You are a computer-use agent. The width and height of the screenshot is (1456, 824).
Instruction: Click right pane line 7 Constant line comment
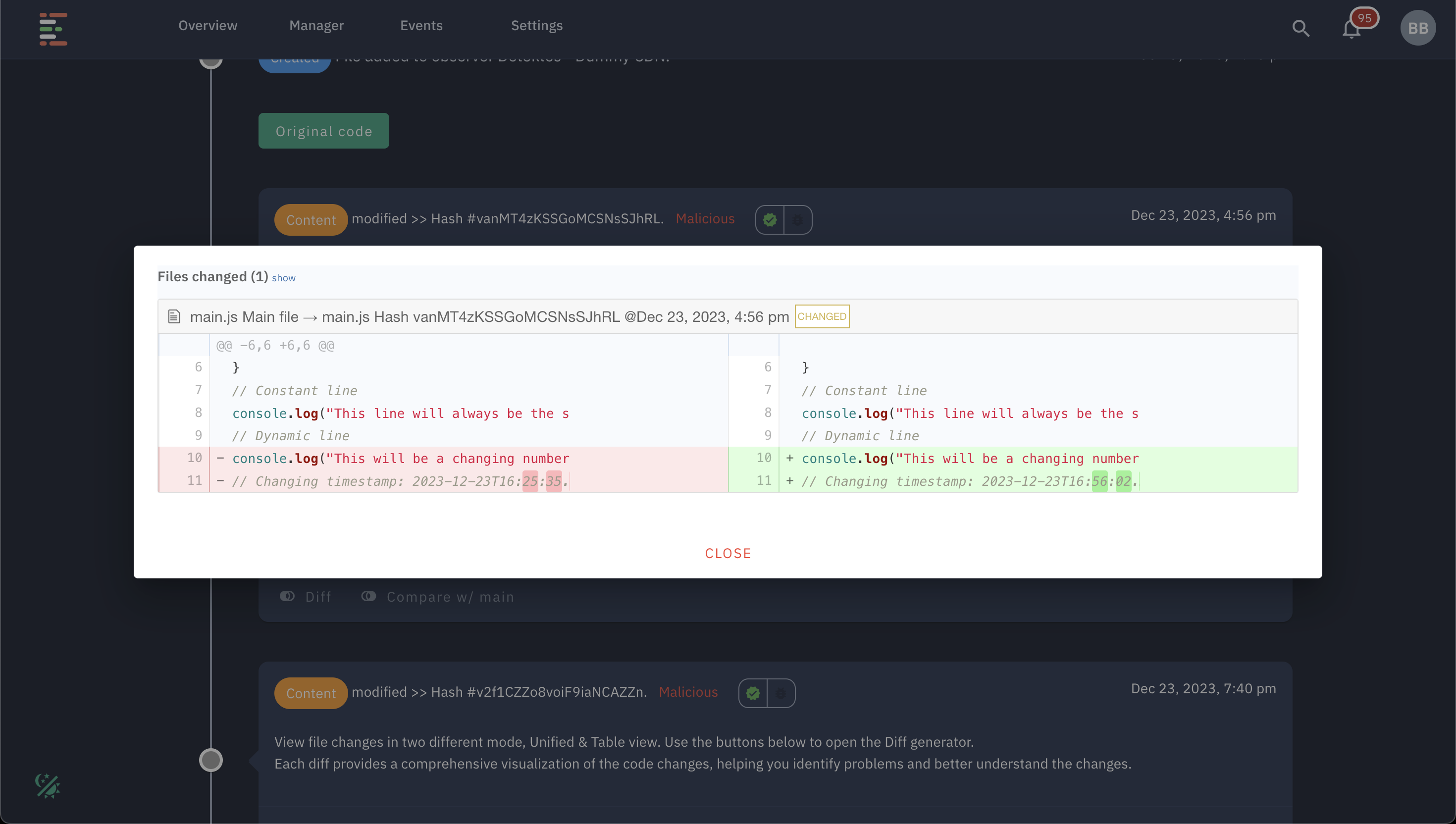click(864, 391)
